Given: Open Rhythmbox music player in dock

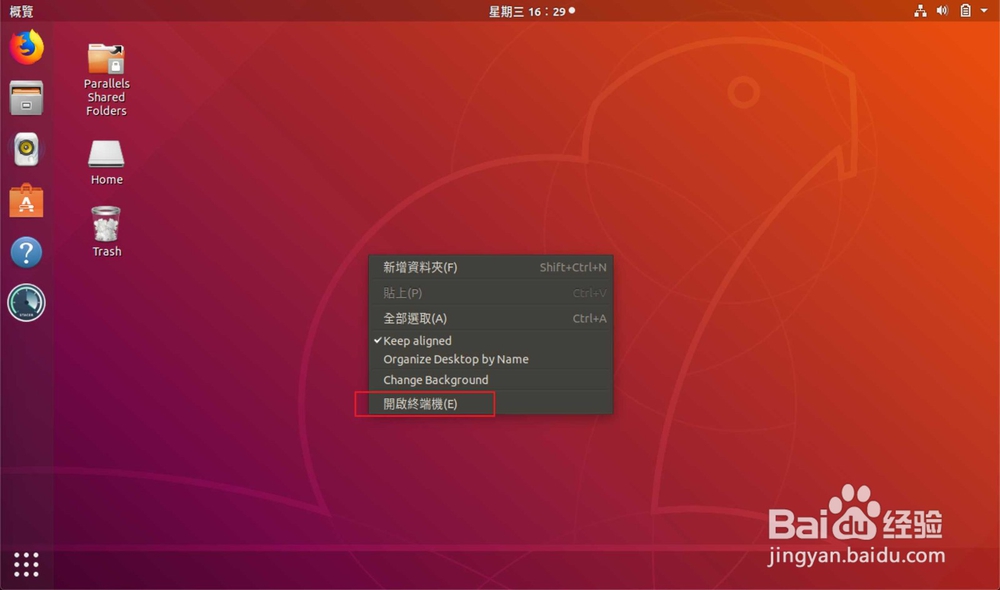Looking at the screenshot, I should coord(26,149).
